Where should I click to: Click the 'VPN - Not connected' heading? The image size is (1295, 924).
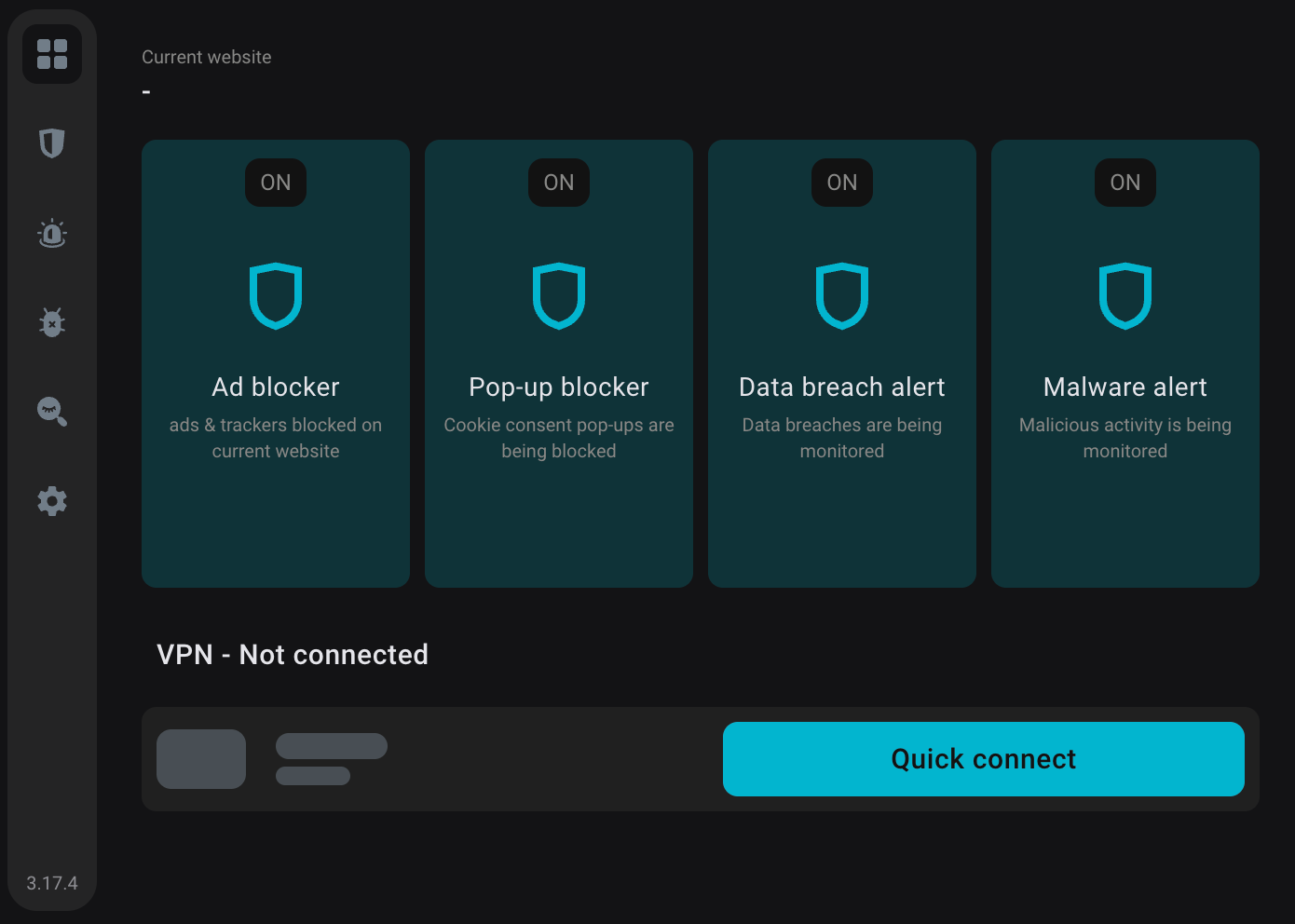click(x=293, y=655)
